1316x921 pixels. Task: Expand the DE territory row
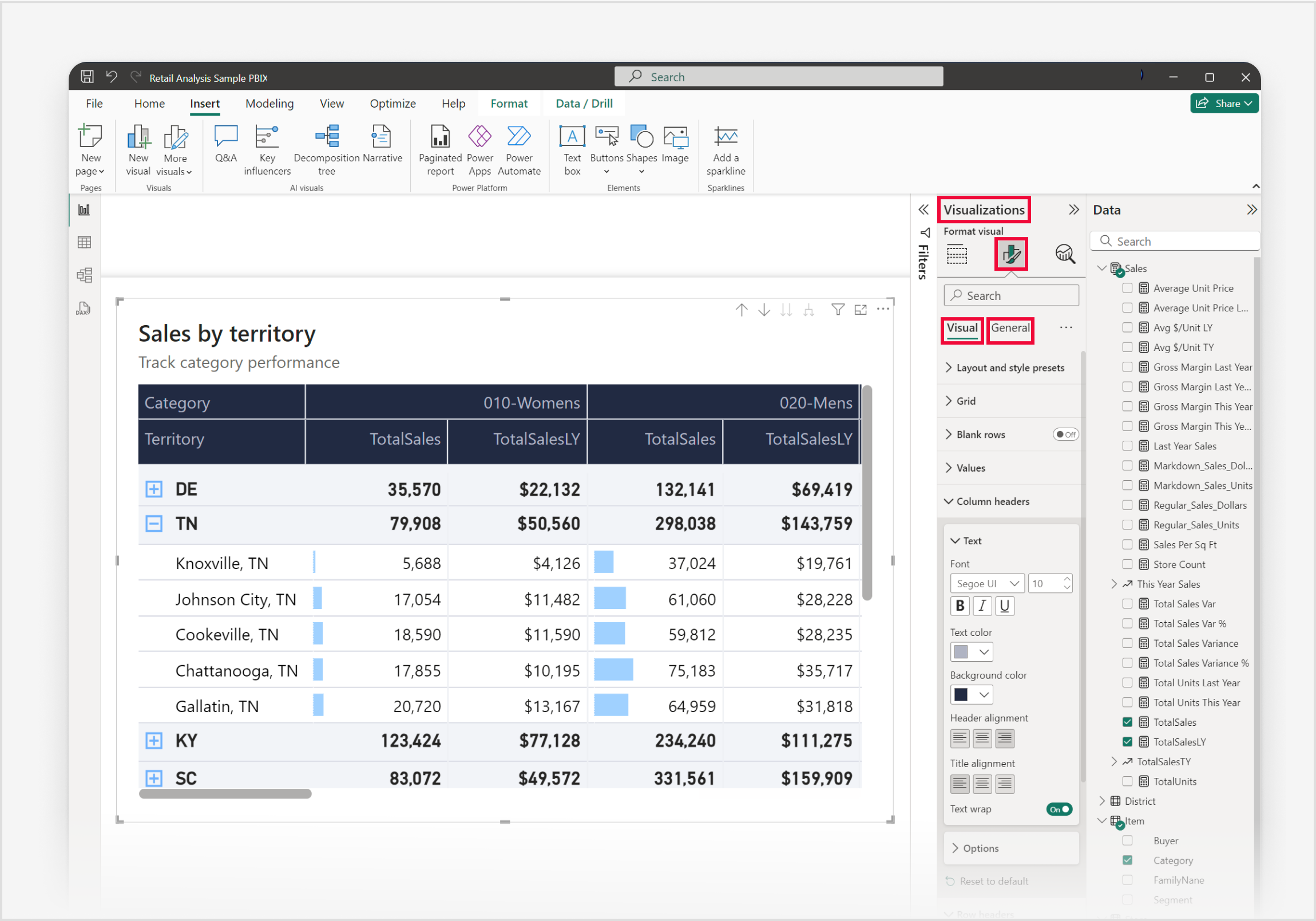point(153,489)
